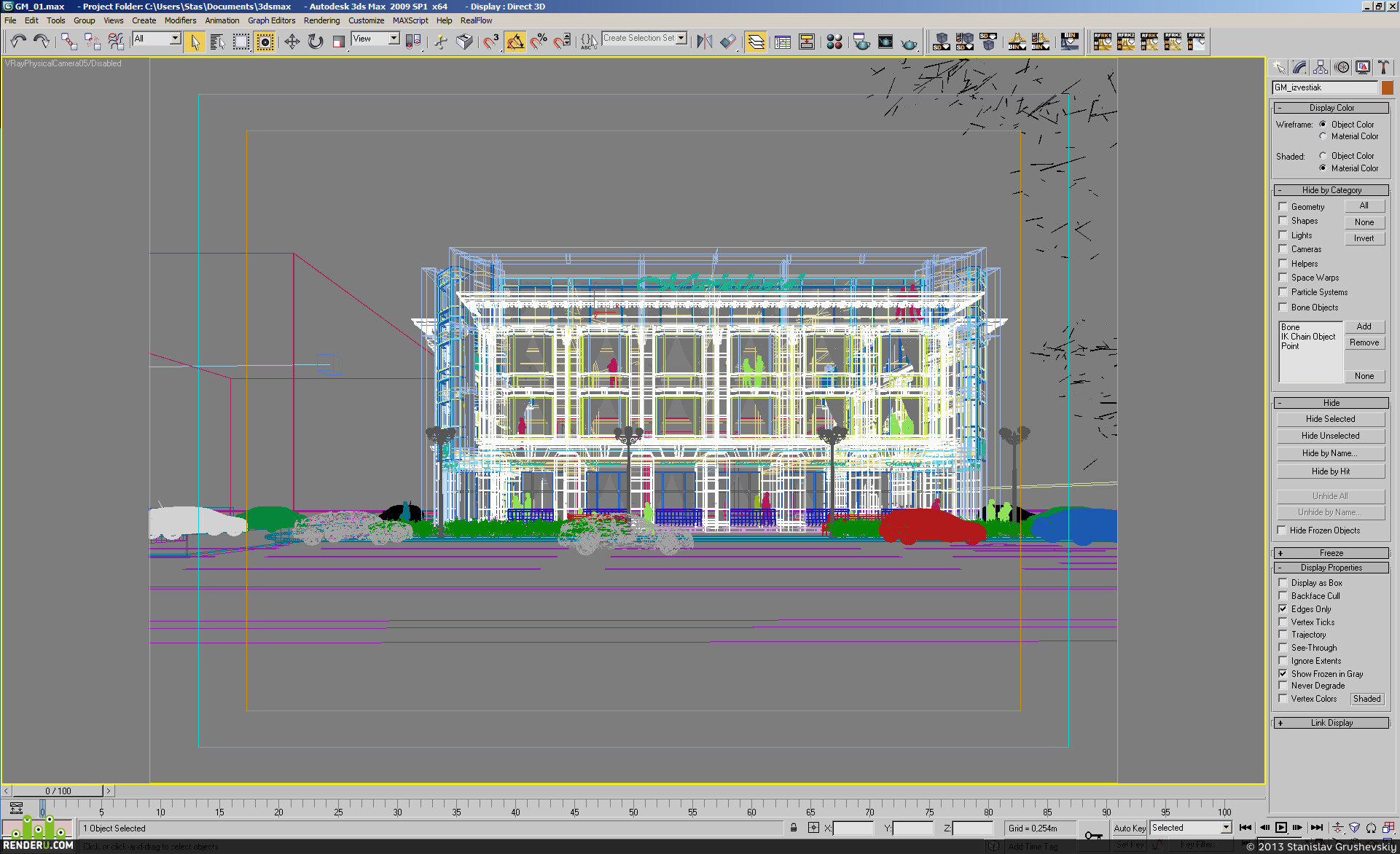The height and width of the screenshot is (854, 1400).
Task: Toggle the Angle Snap icon
Action: click(515, 42)
